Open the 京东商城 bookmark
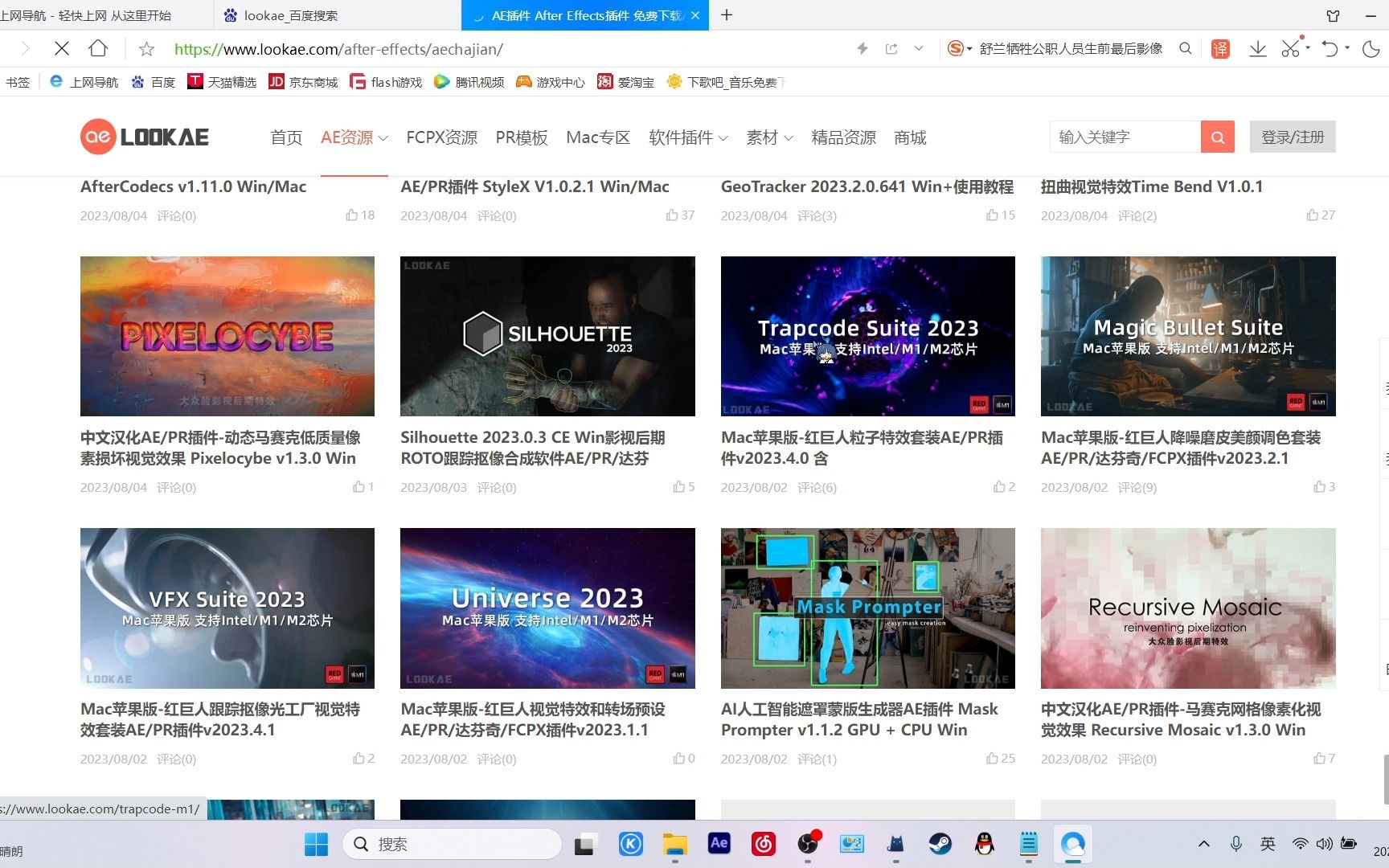This screenshot has height=868, width=1389. (x=303, y=82)
